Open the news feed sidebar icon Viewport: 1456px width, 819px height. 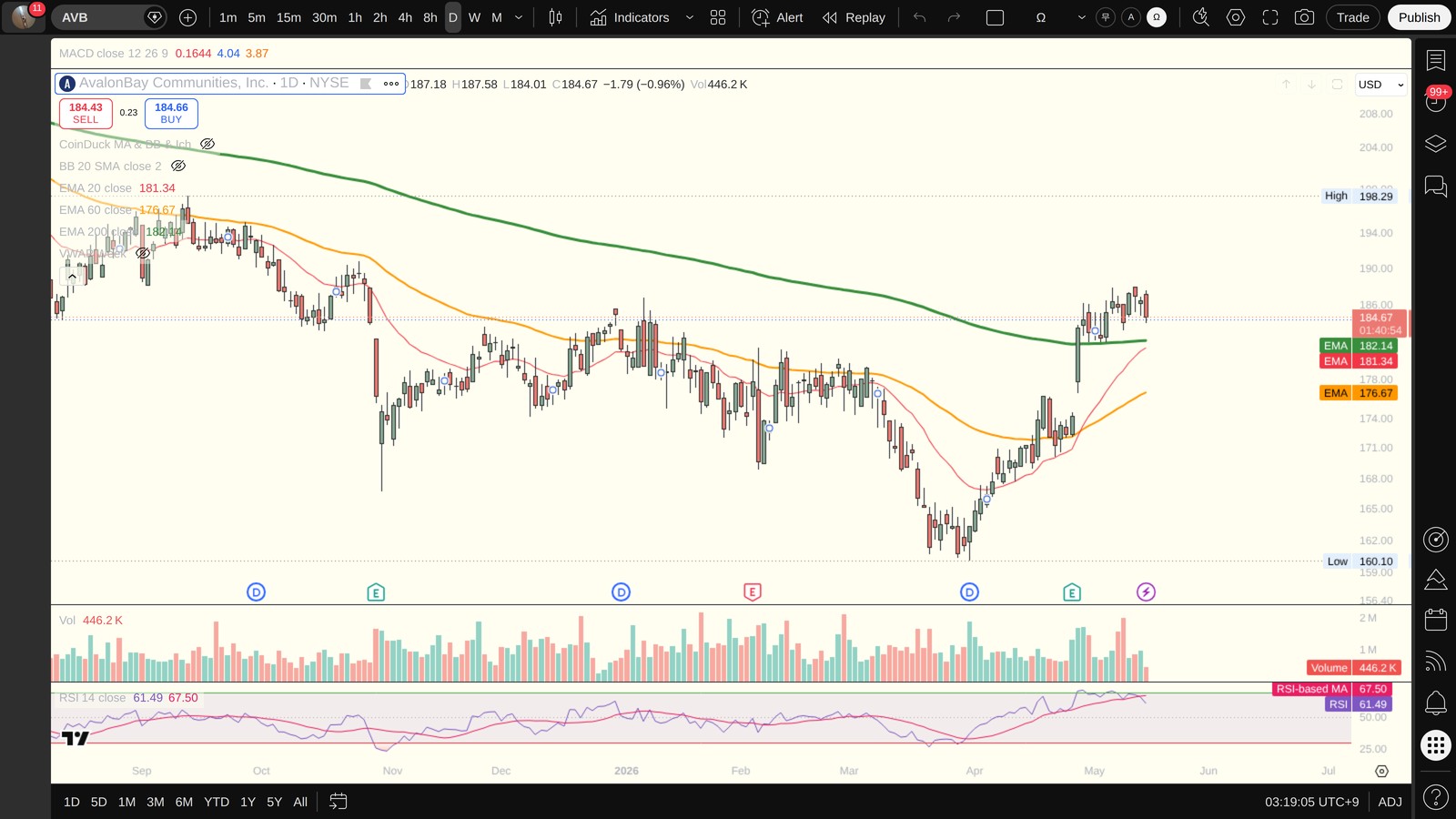click(1436, 661)
